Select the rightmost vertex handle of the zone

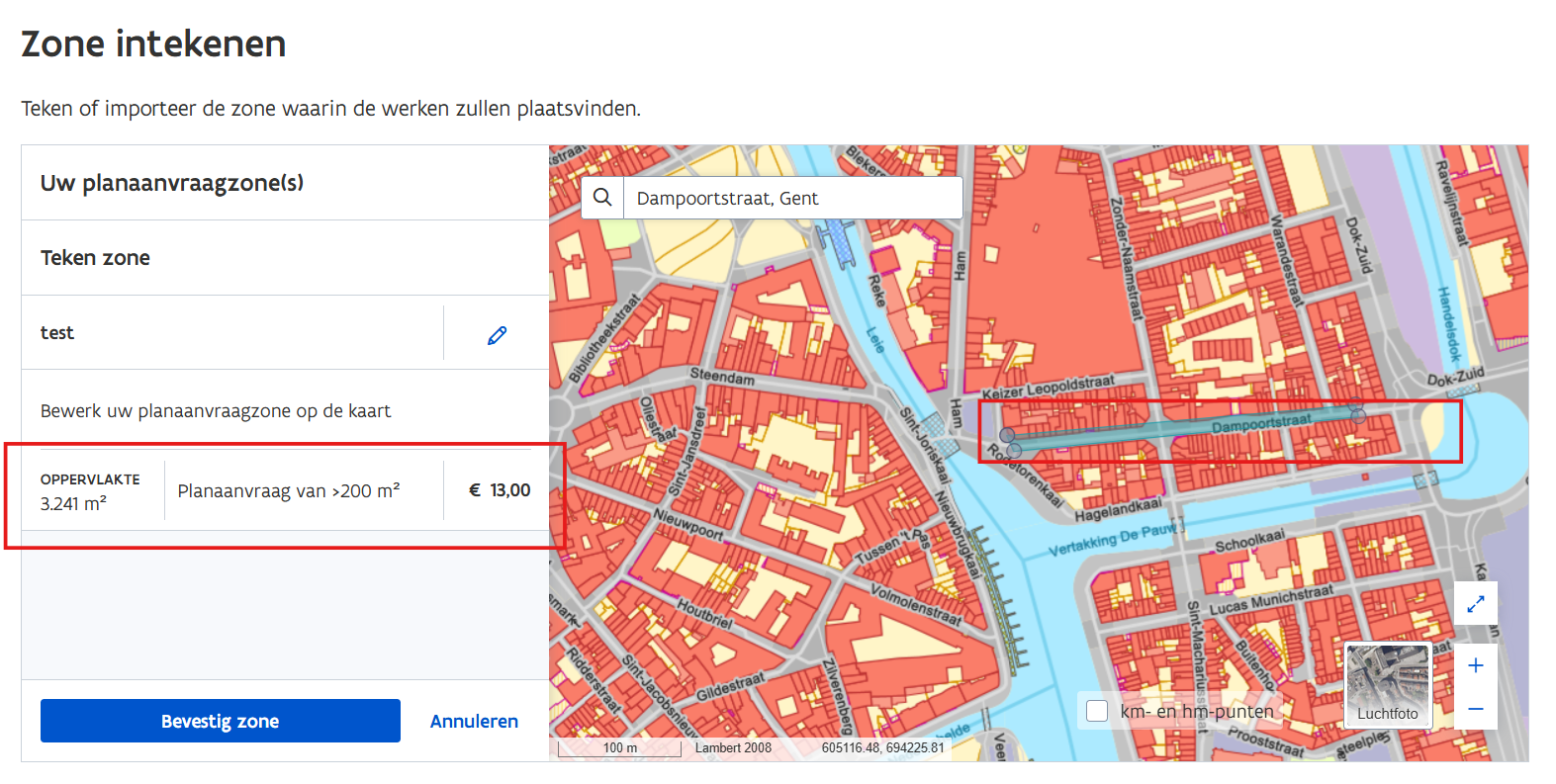1358,416
